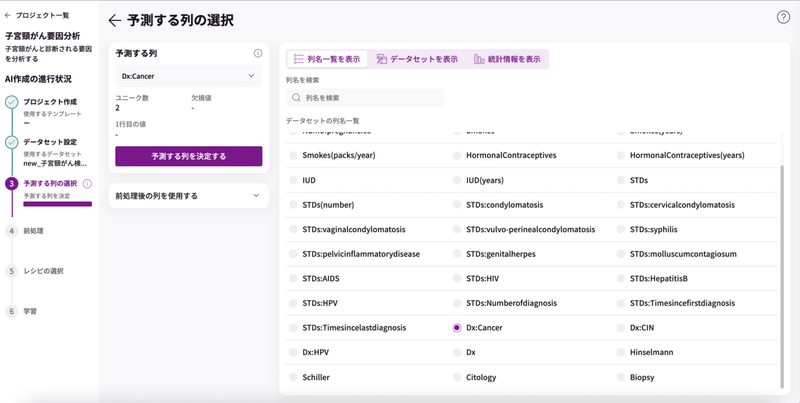This screenshot has width=800, height=403.
Task: Click the STDs:vaginalcondylomatosis column name
Action: 354,230
